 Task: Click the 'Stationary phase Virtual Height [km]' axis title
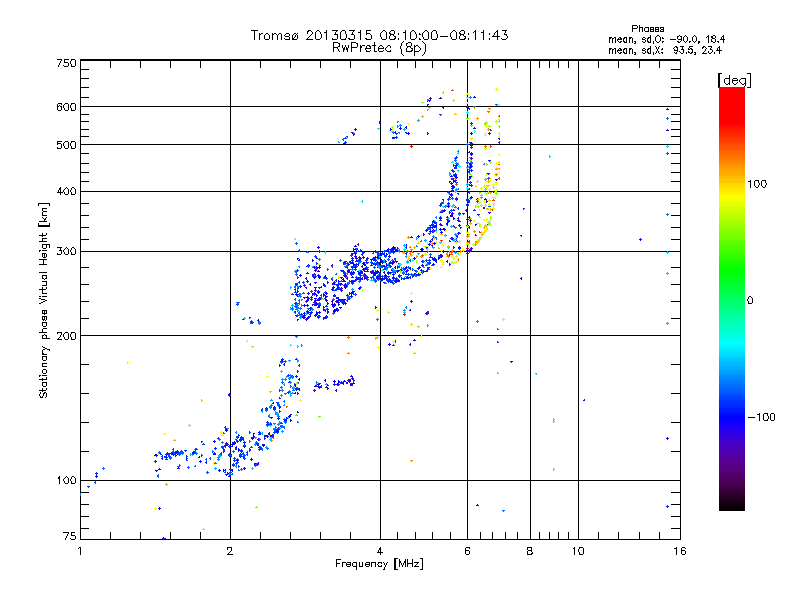(x=44, y=300)
